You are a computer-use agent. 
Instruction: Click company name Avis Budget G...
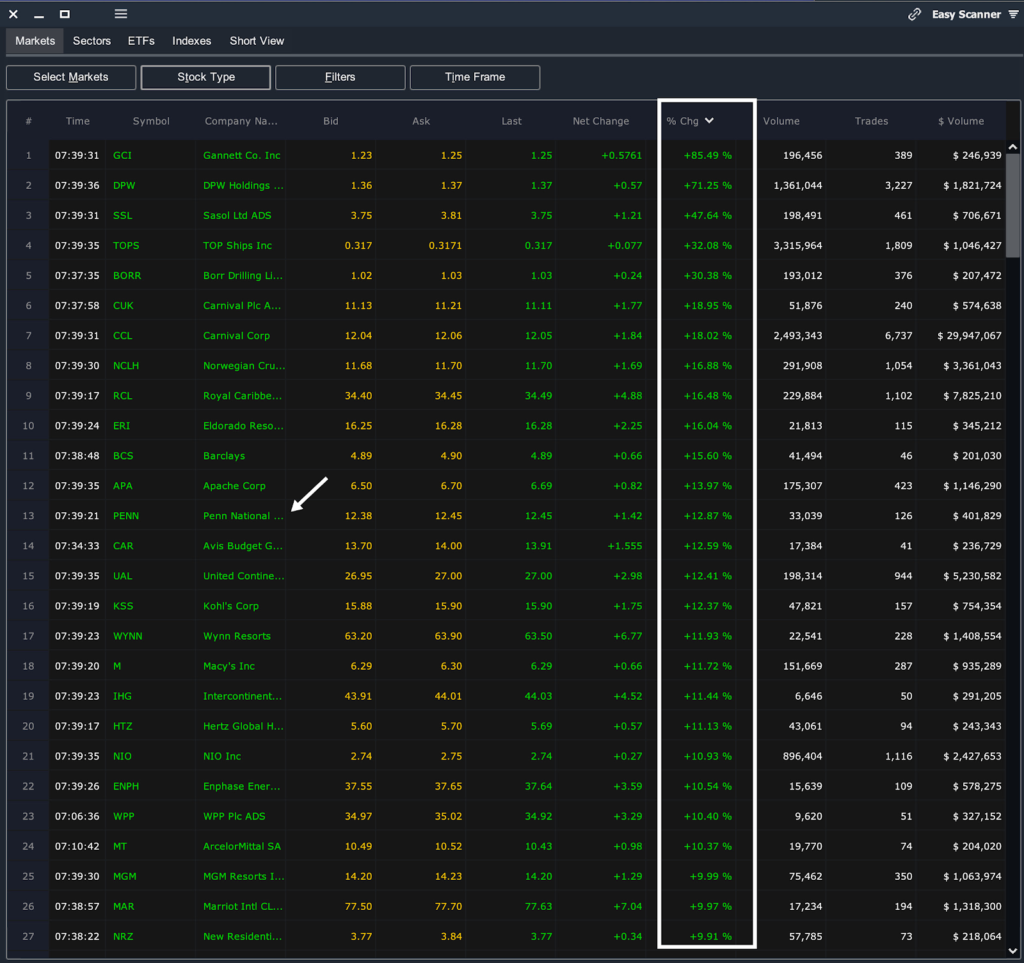pyautogui.click(x=243, y=546)
